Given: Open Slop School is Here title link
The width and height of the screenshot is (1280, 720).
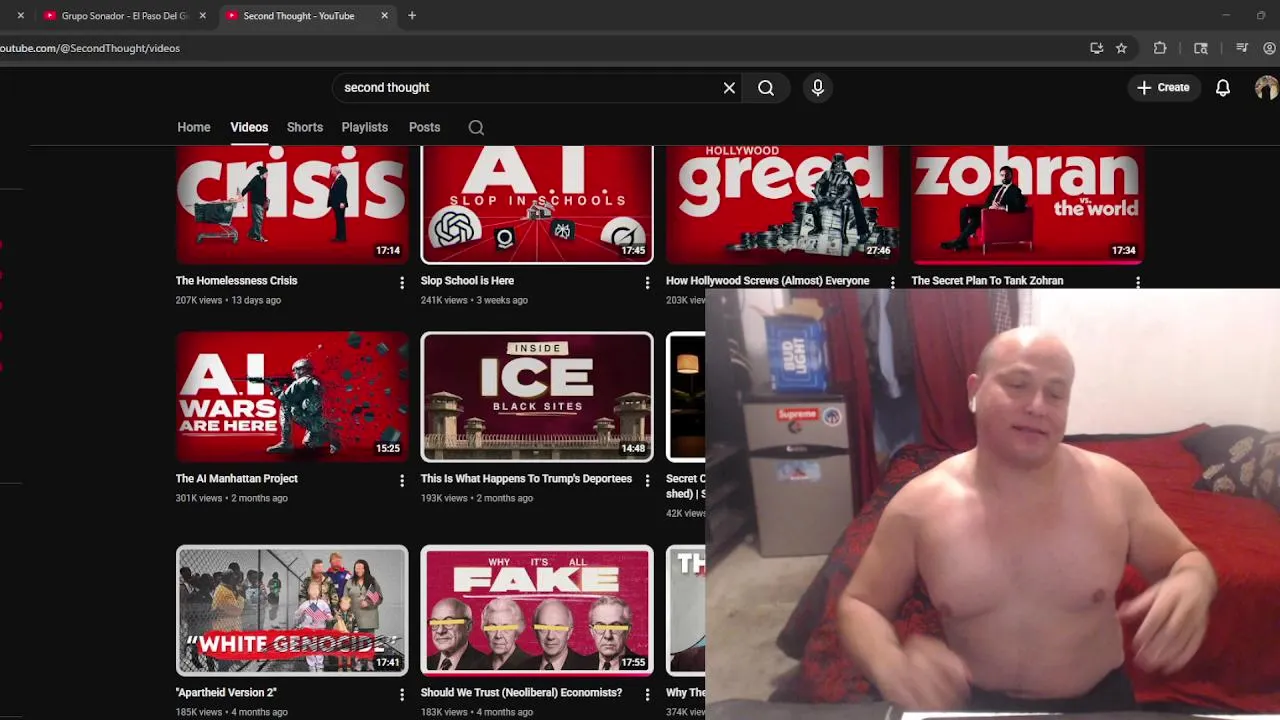Looking at the screenshot, I should [467, 280].
